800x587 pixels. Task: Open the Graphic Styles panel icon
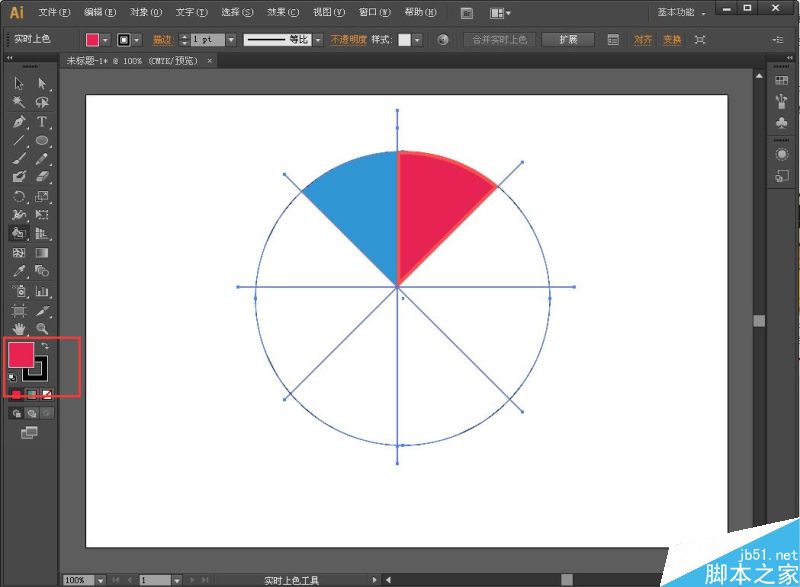781,176
